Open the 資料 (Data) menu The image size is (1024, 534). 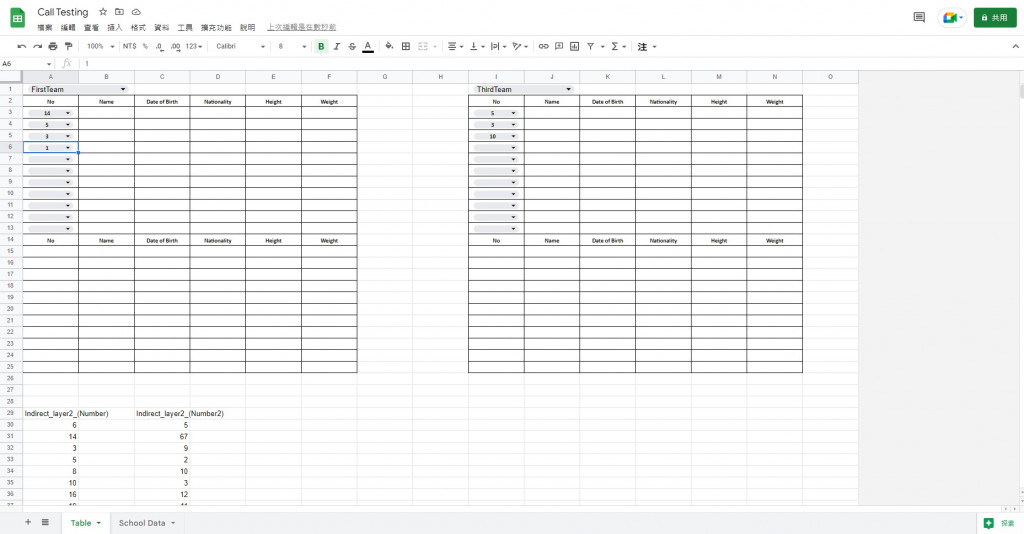pyautogui.click(x=162, y=27)
